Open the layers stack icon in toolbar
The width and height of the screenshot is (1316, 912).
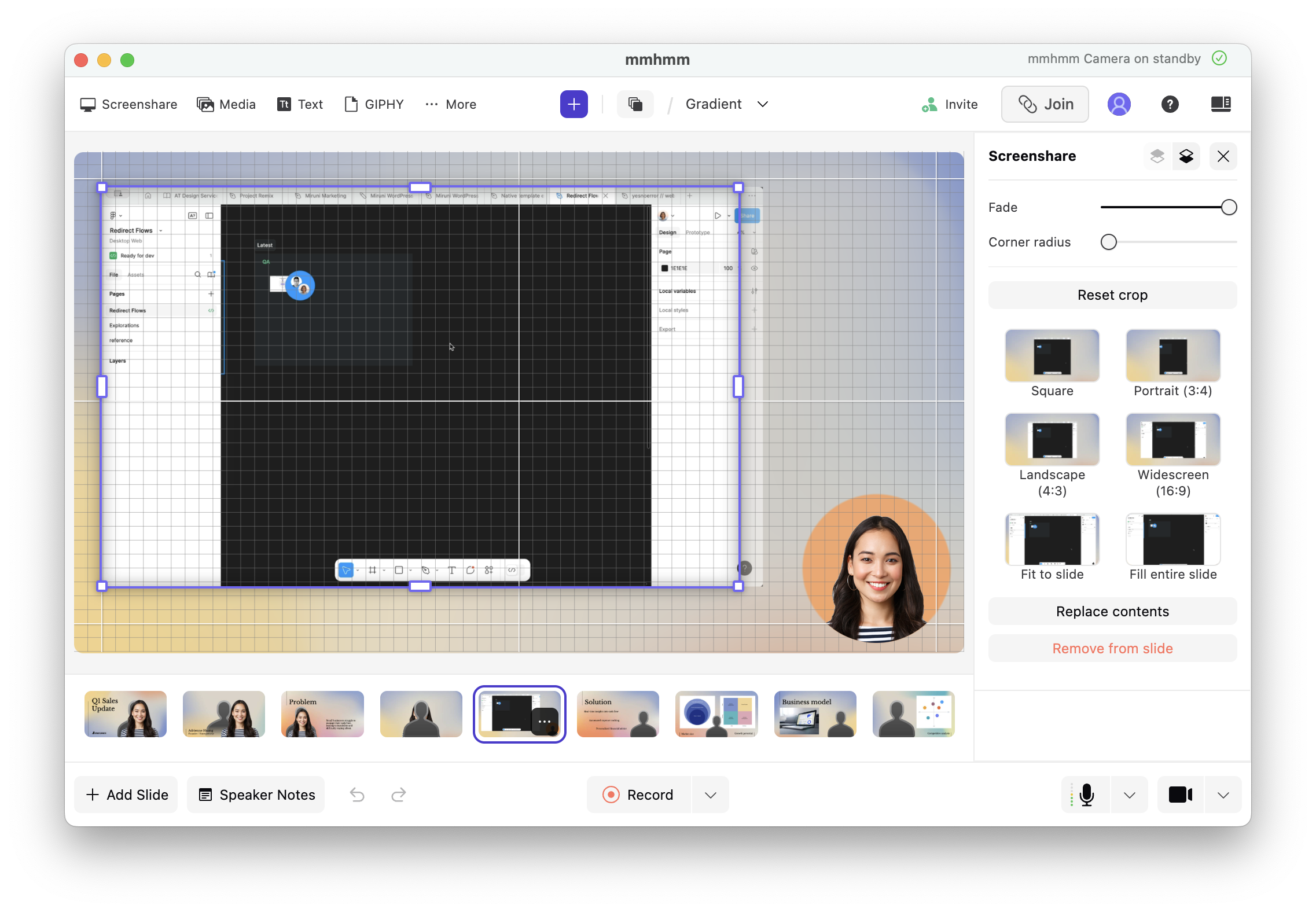coord(635,104)
